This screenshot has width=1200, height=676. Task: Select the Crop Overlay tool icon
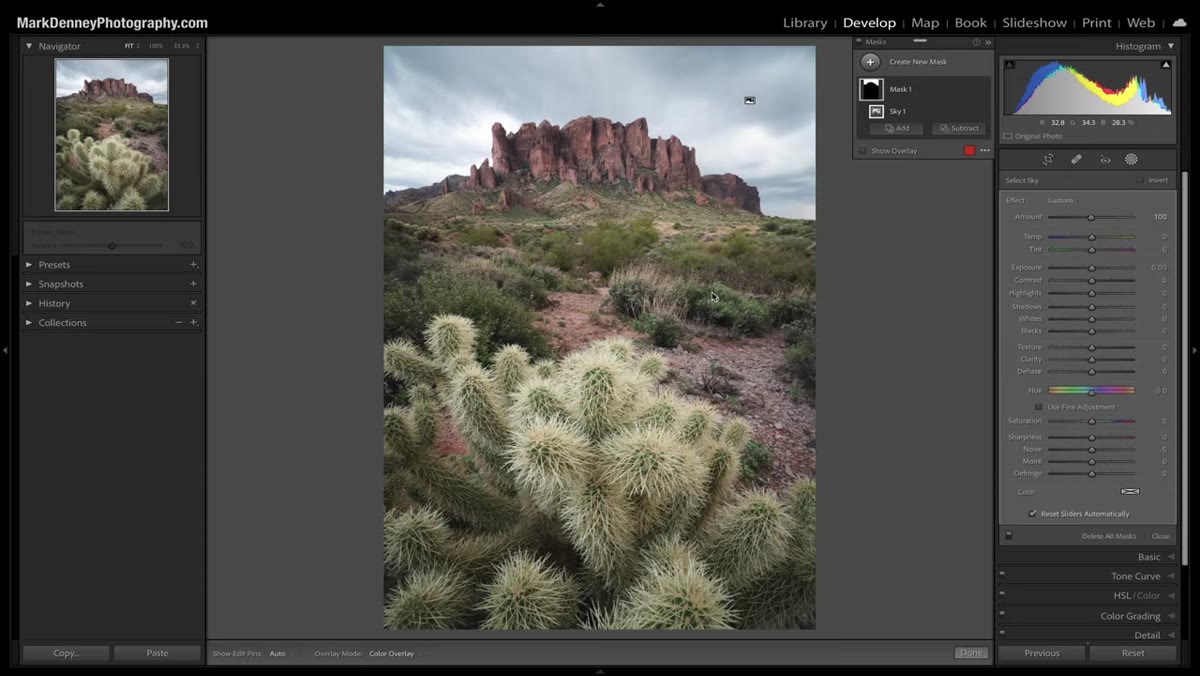click(x=1048, y=159)
